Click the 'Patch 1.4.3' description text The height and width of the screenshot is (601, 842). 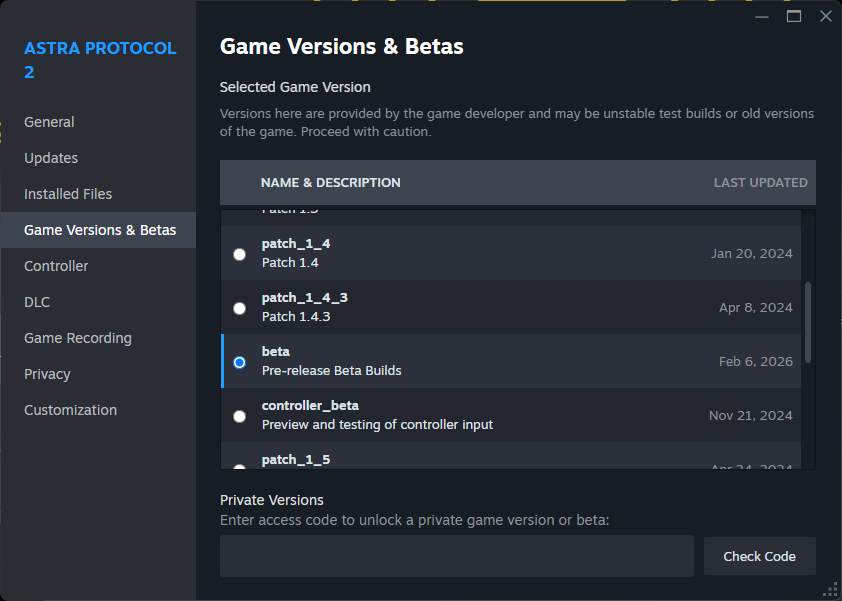point(296,316)
